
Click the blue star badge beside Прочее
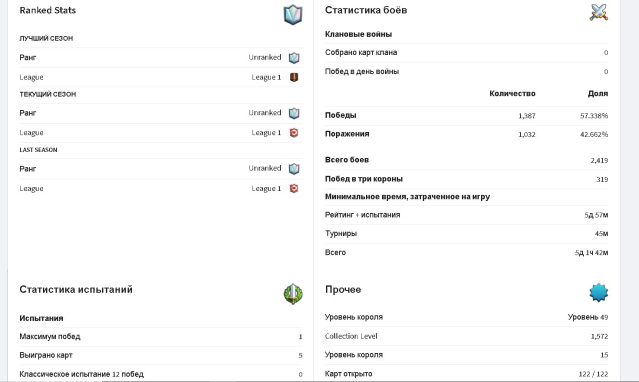pyautogui.click(x=599, y=292)
